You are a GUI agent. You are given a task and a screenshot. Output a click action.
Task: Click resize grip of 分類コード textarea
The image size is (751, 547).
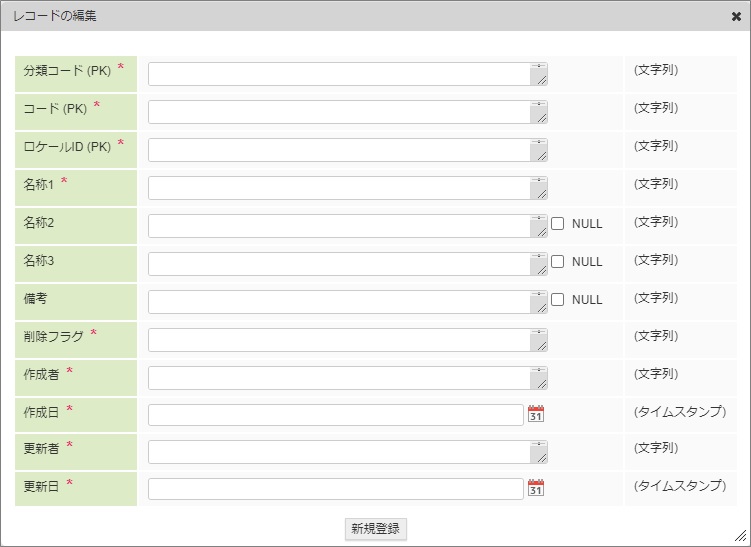pyautogui.click(x=540, y=80)
